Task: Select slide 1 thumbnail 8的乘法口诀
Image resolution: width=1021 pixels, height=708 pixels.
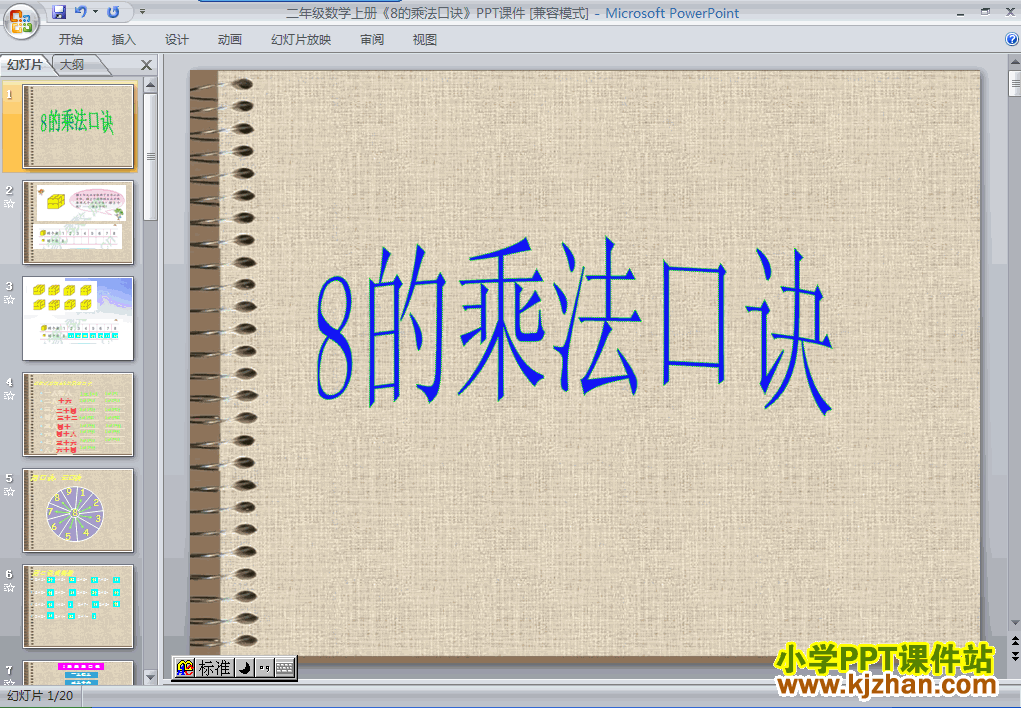Action: [x=78, y=126]
